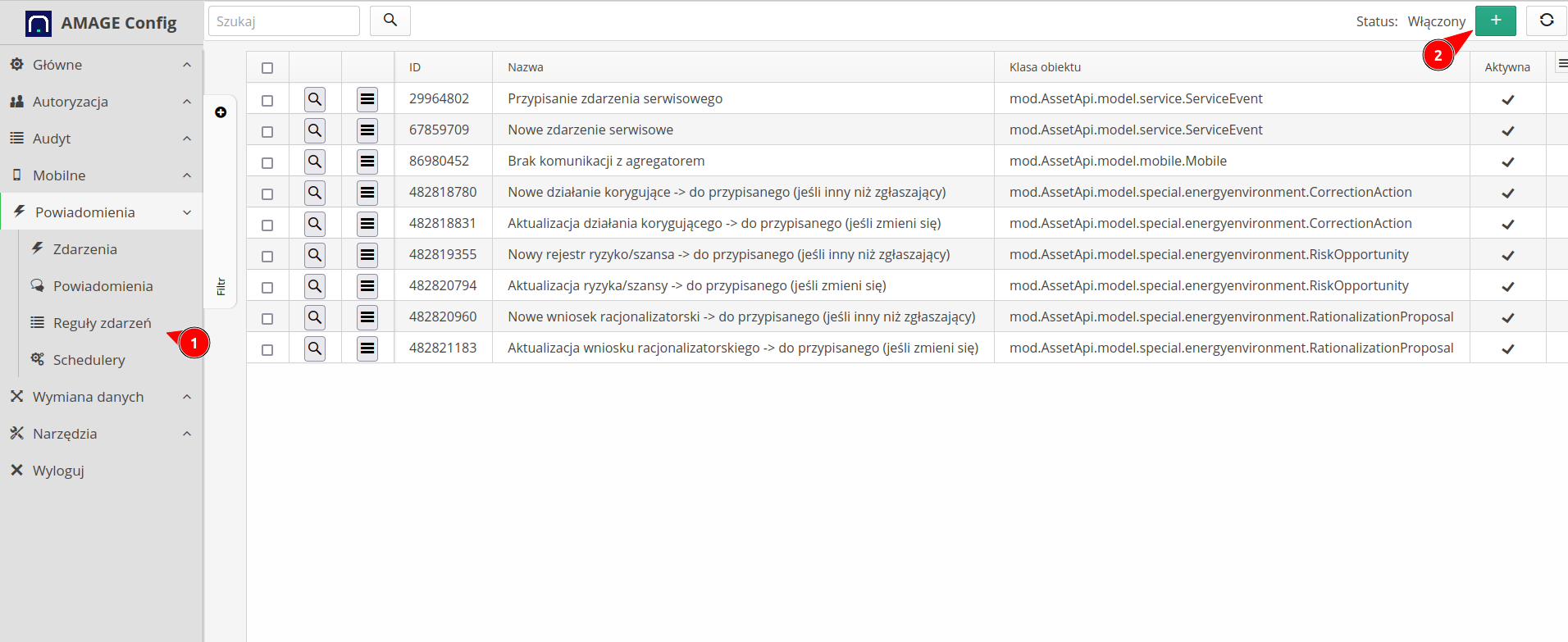Toggle the select-all checkbox in header
The height and width of the screenshot is (642, 1568).
[x=267, y=68]
